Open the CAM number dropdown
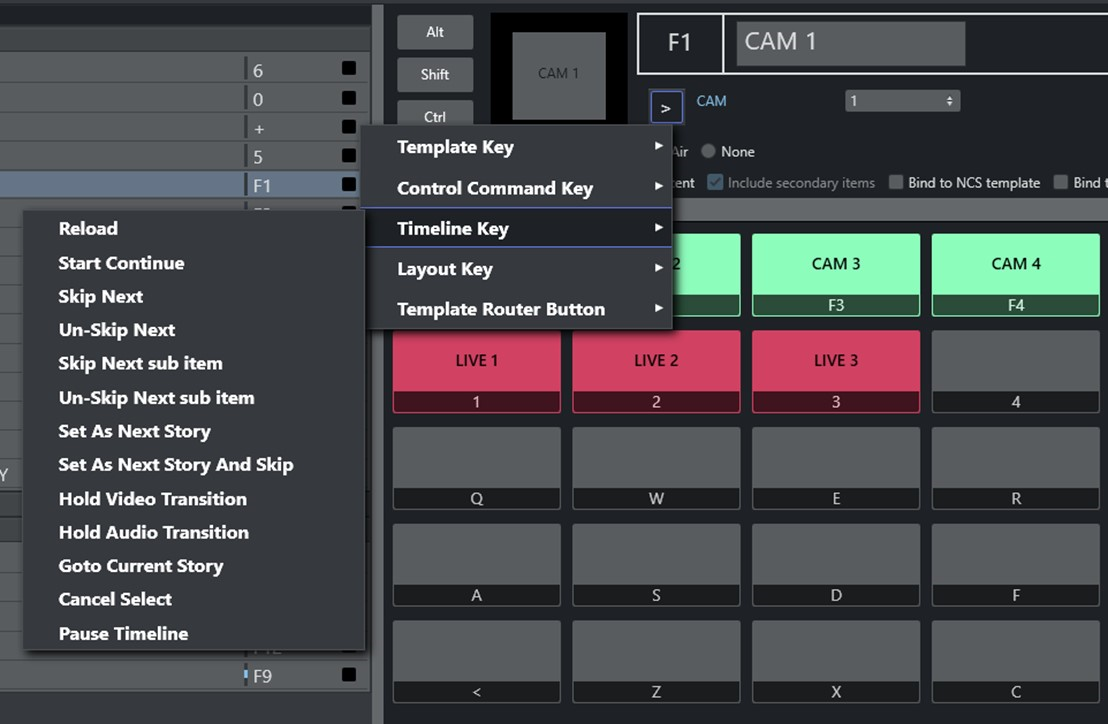 pos(902,101)
